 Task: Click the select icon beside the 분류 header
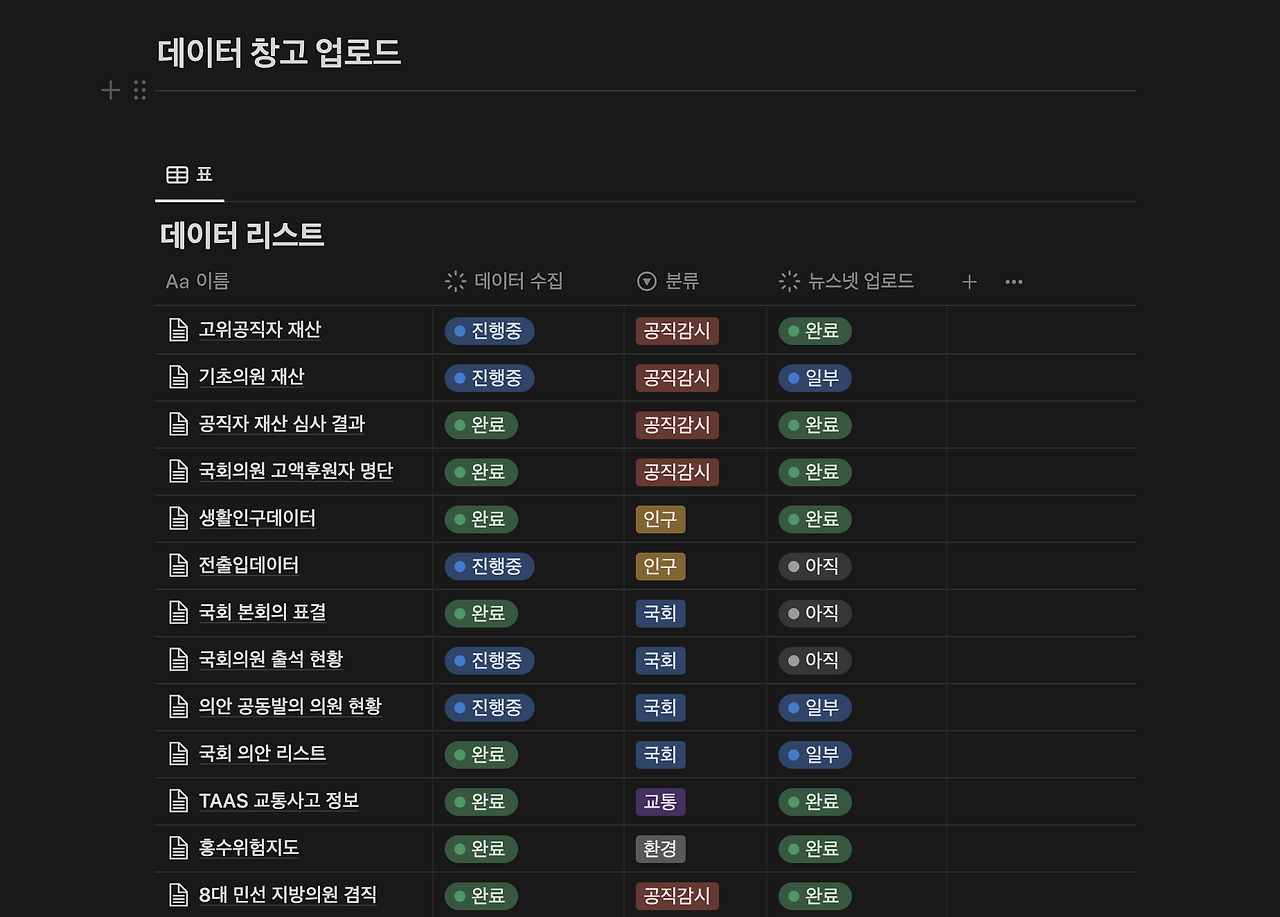[x=646, y=281]
